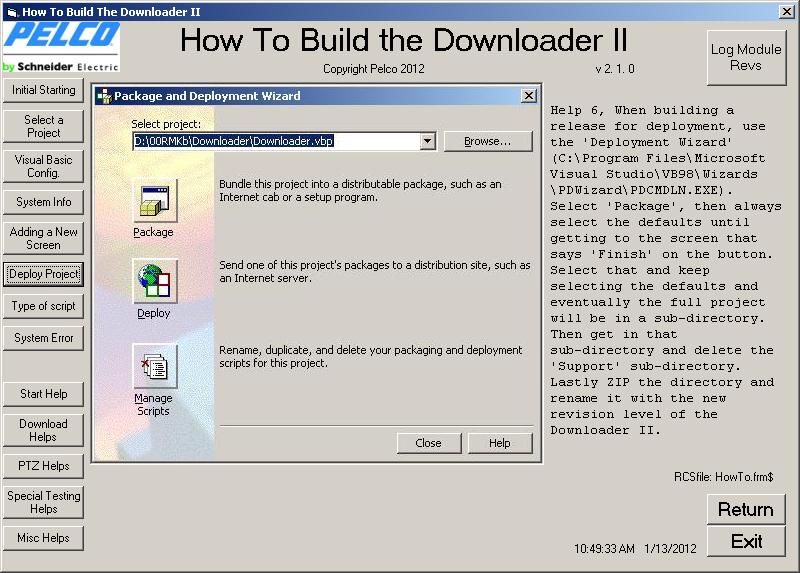
Task: Click the Log Module Revs button
Action: 746,57
